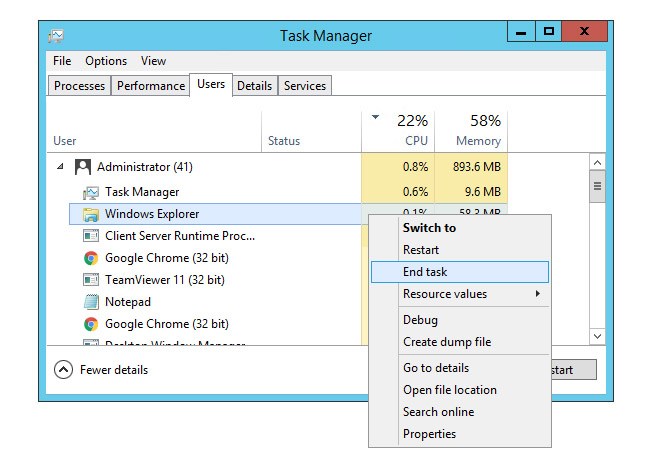Click the Notepad icon in list
The image size is (658, 468).
point(91,302)
